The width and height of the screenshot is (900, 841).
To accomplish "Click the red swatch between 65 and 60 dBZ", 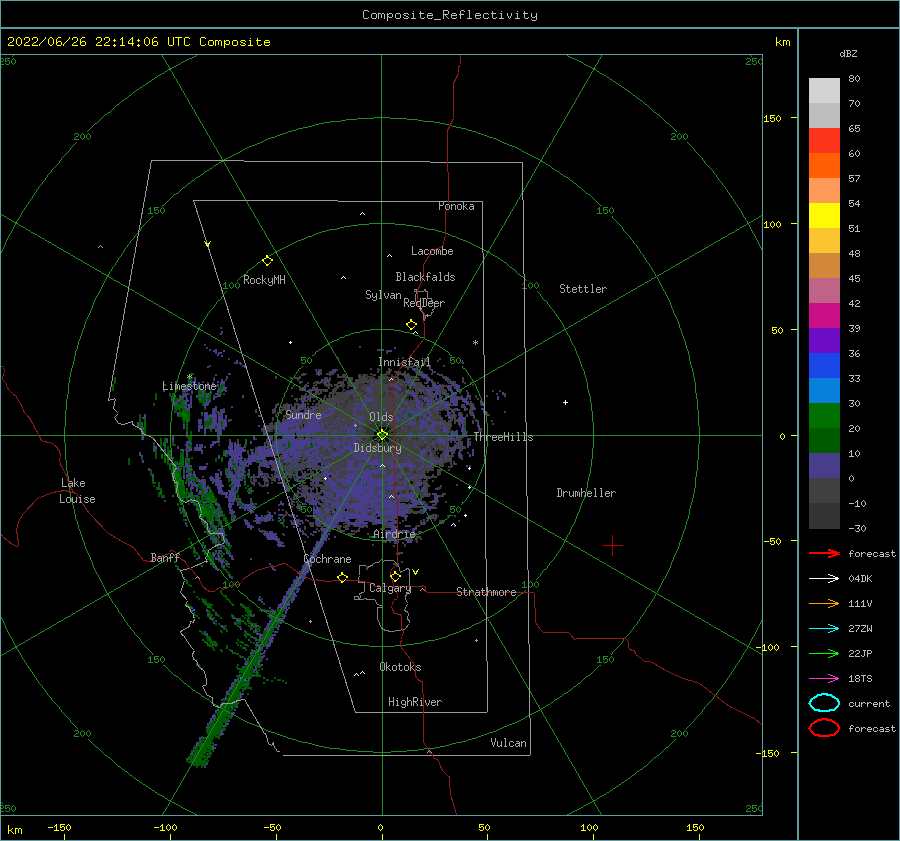I will tap(824, 140).
